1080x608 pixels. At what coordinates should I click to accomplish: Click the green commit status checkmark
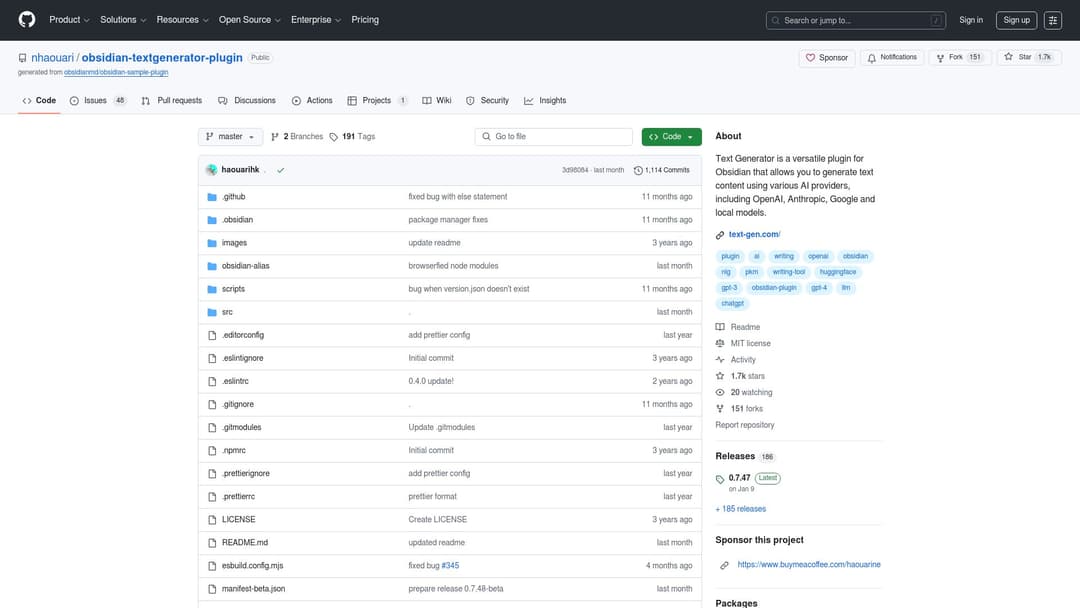coord(280,170)
